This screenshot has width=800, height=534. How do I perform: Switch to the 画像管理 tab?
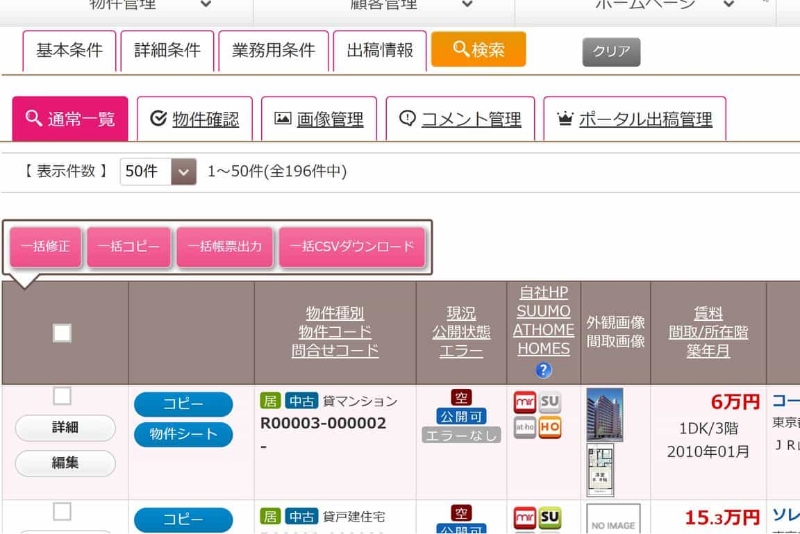point(319,119)
